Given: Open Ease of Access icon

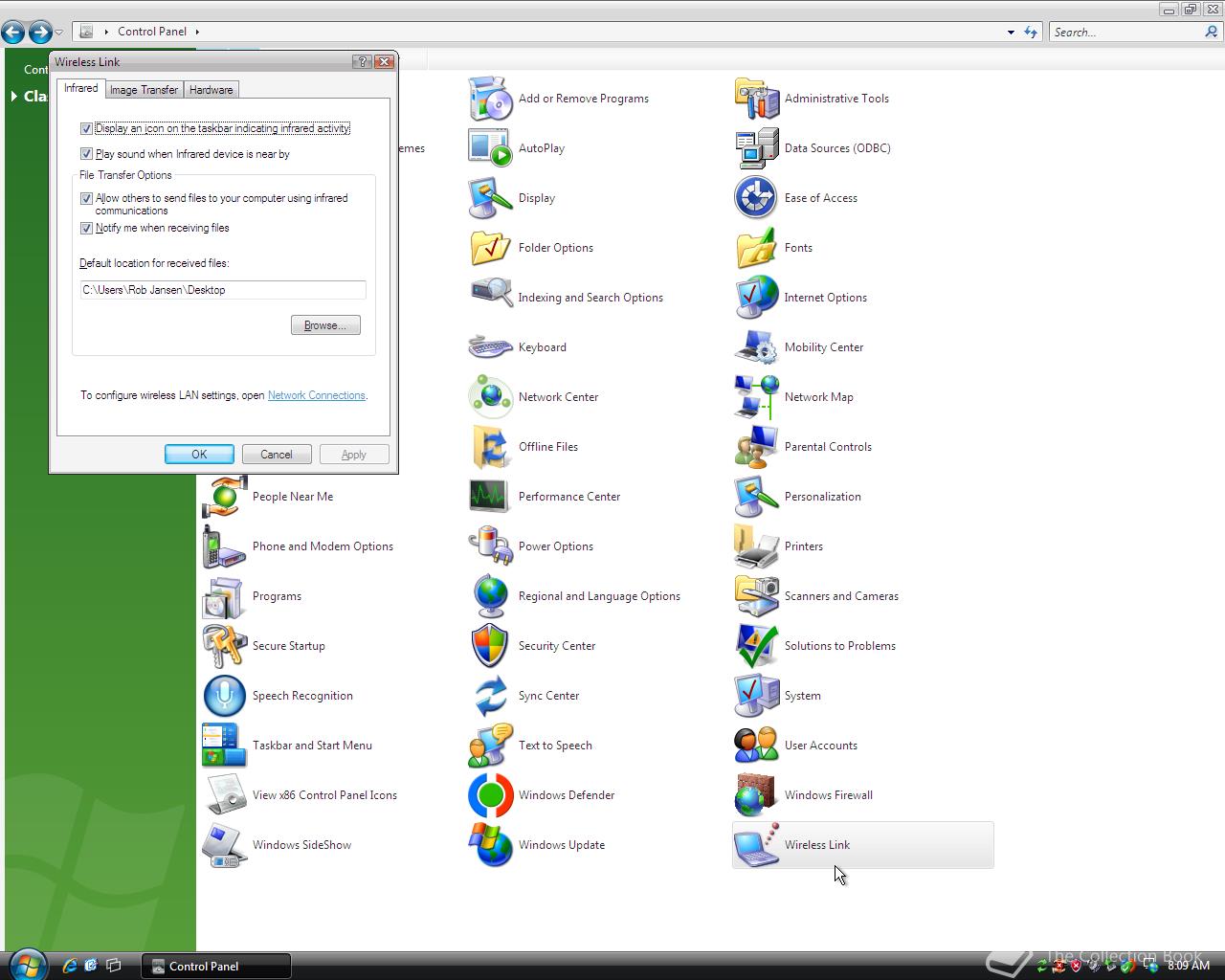Looking at the screenshot, I should [x=757, y=198].
